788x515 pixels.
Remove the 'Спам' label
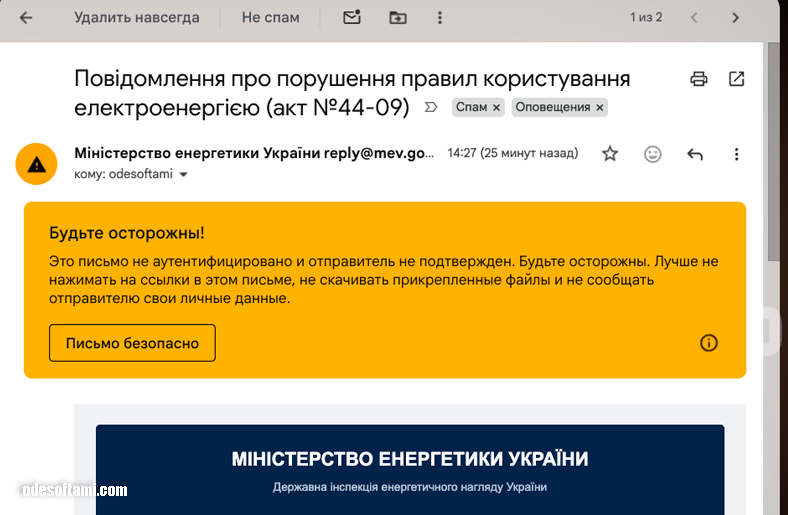tap(496, 108)
